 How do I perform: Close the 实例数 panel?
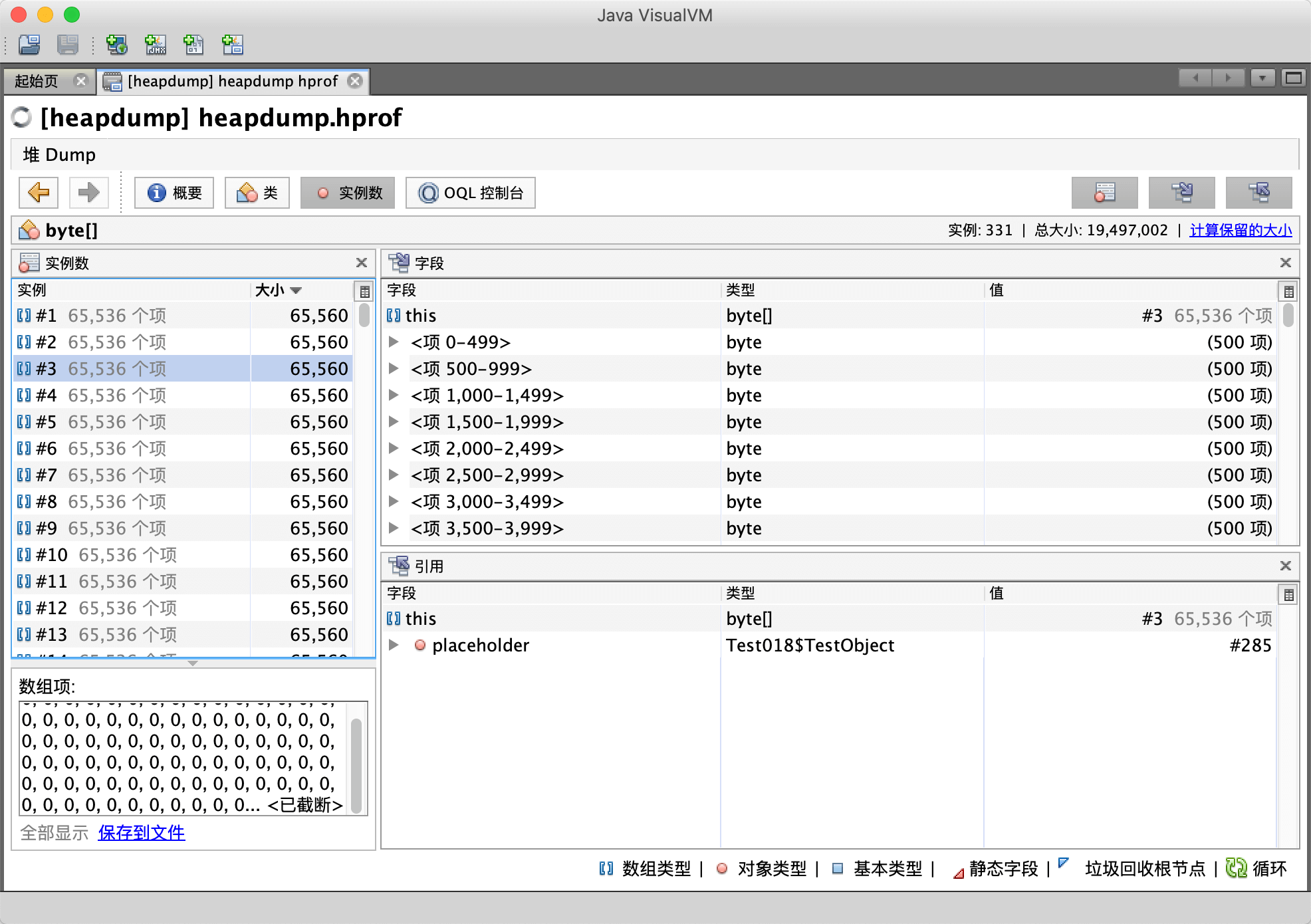362,263
